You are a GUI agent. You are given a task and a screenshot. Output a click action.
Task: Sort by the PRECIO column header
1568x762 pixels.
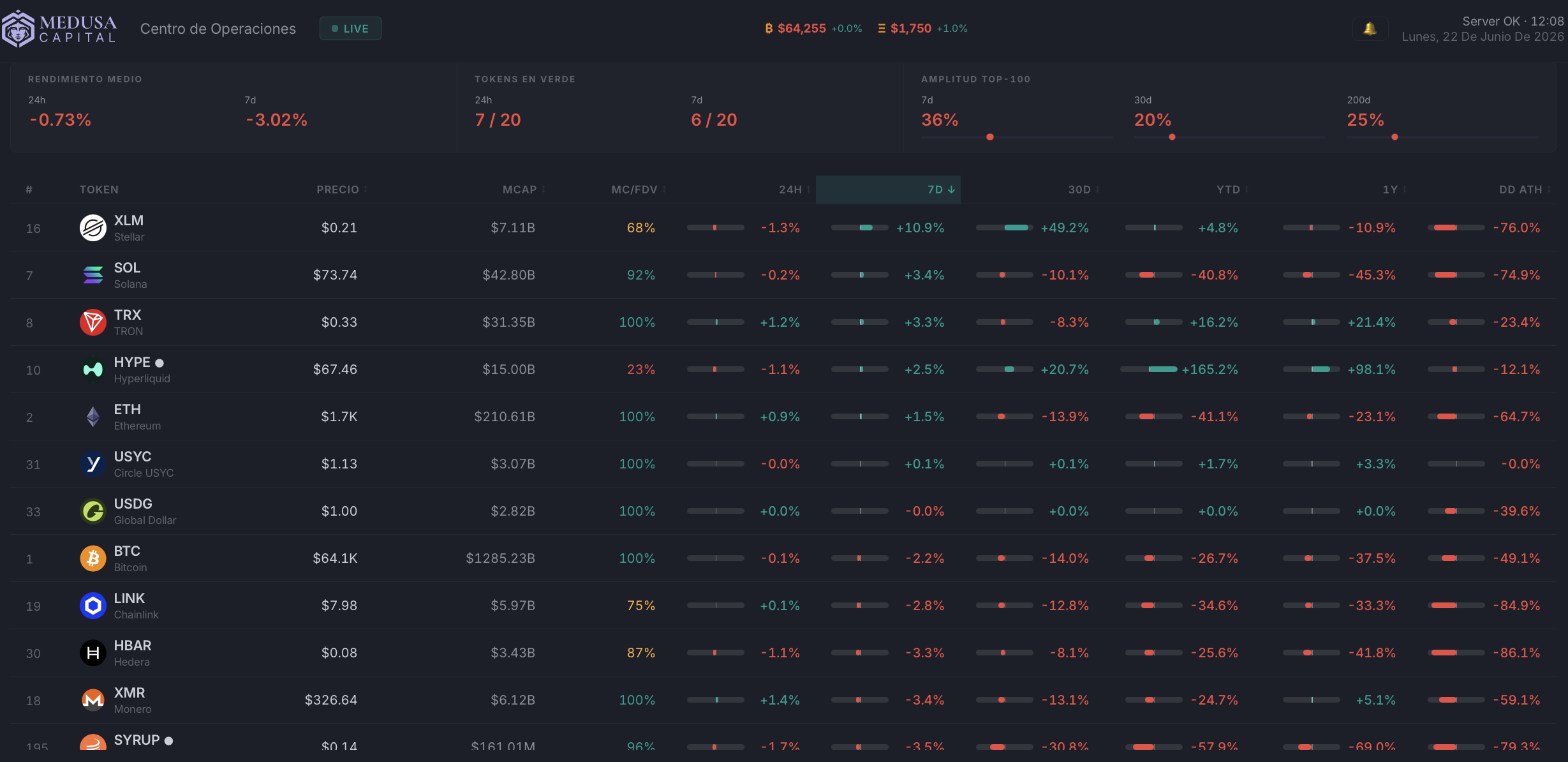[342, 190]
